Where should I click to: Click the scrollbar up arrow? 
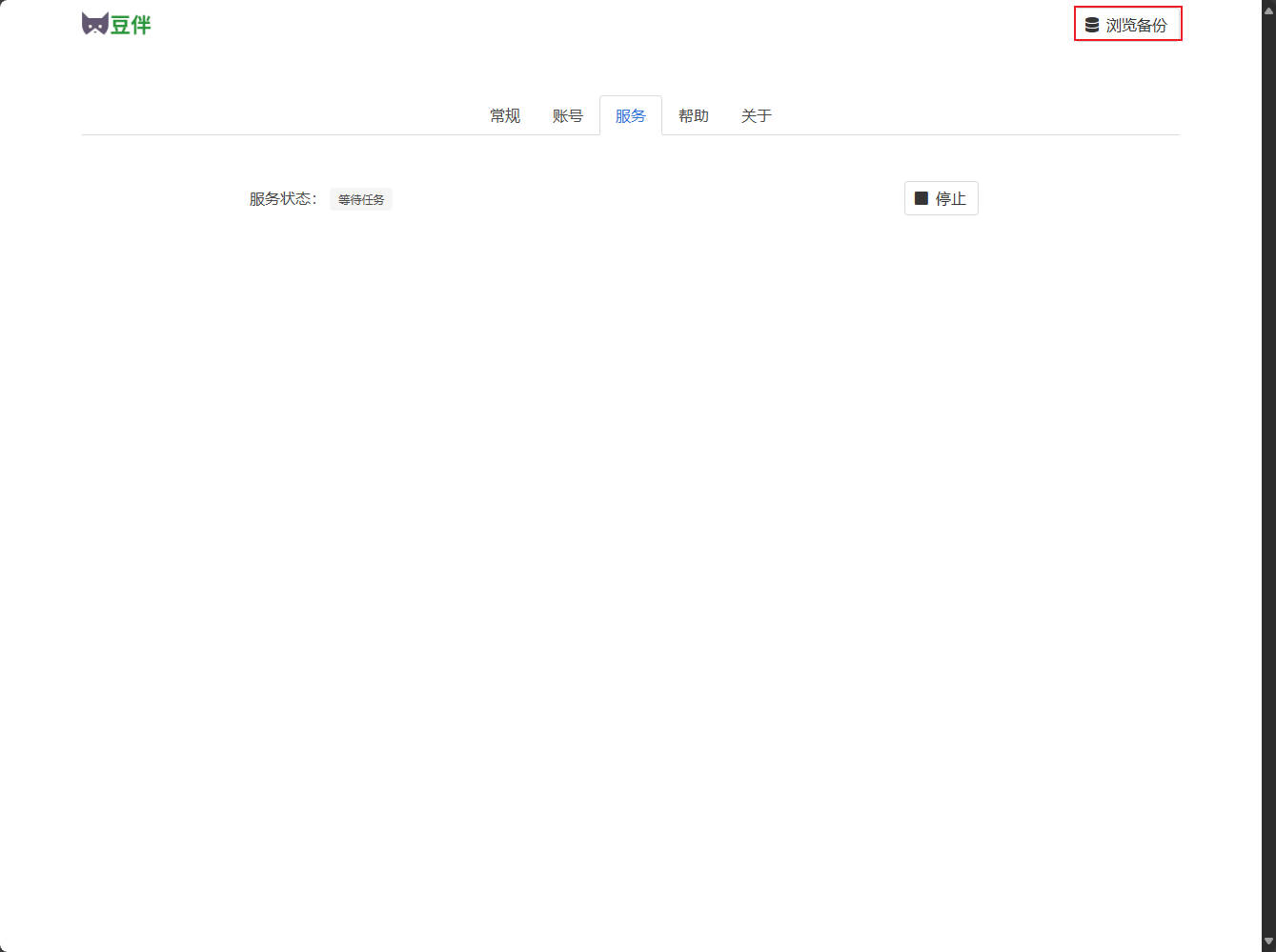click(x=1268, y=9)
